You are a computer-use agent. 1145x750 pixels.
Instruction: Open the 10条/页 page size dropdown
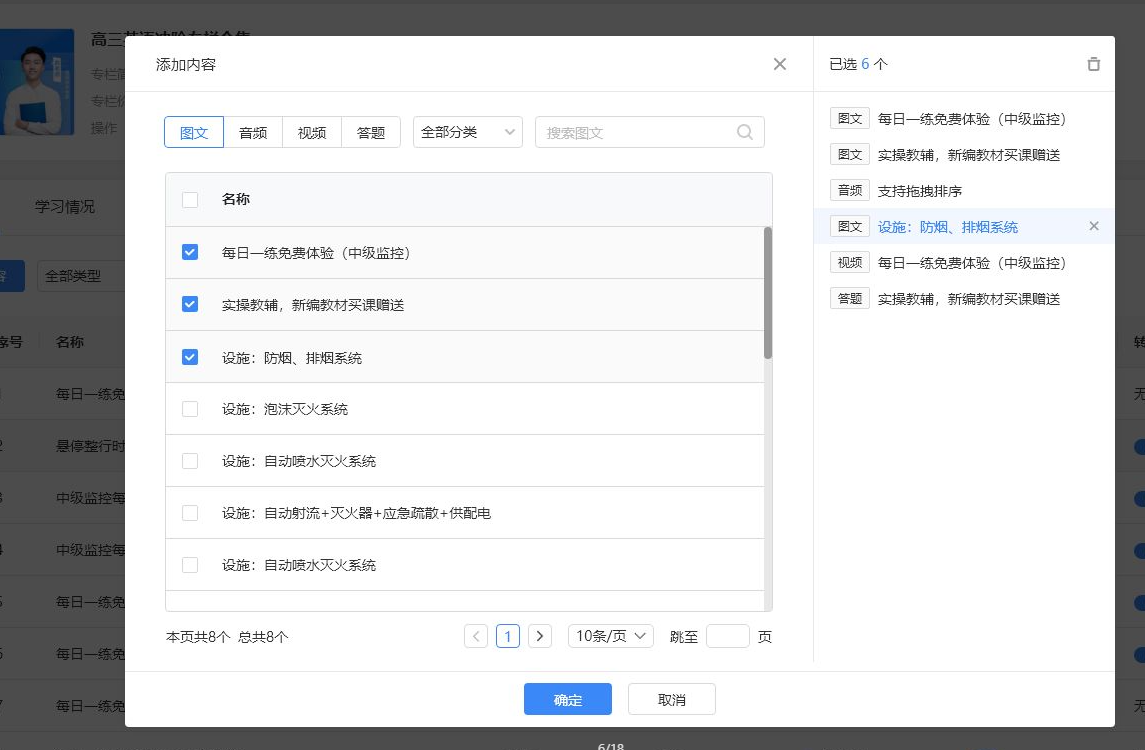click(610, 636)
